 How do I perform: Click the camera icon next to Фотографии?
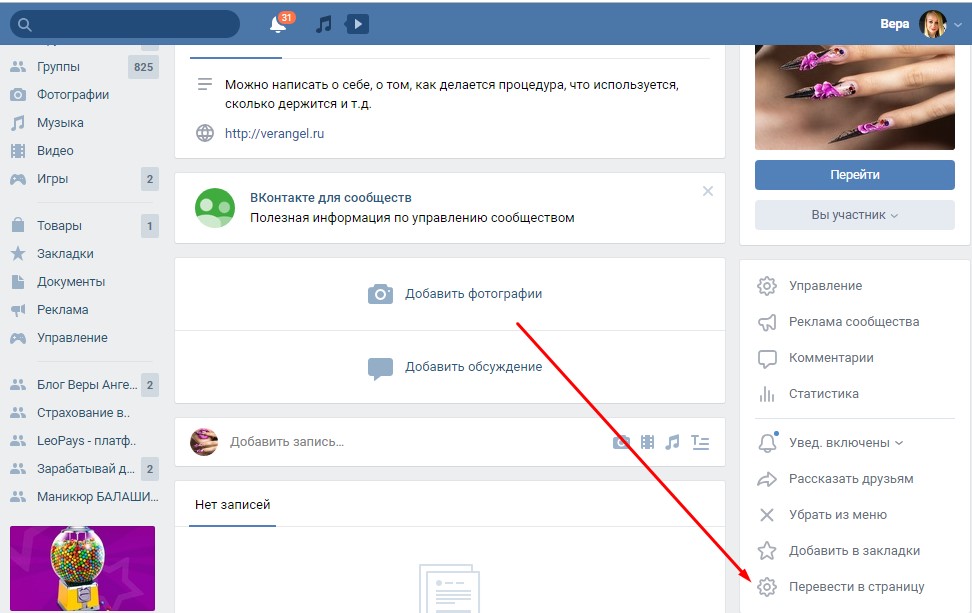[18, 94]
